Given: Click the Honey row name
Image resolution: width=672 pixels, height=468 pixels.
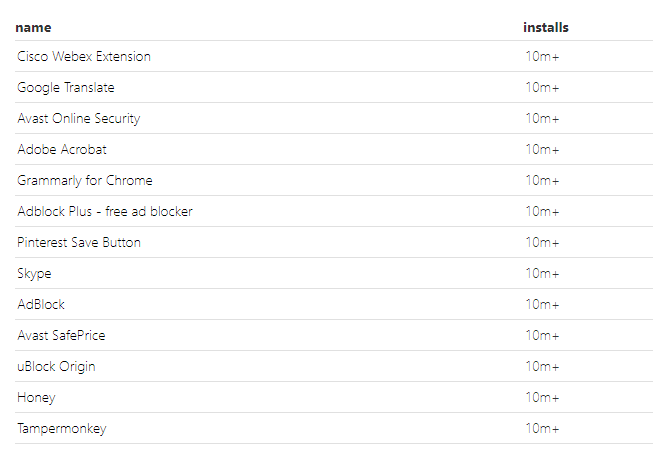Looking at the screenshot, I should (x=36, y=397).
